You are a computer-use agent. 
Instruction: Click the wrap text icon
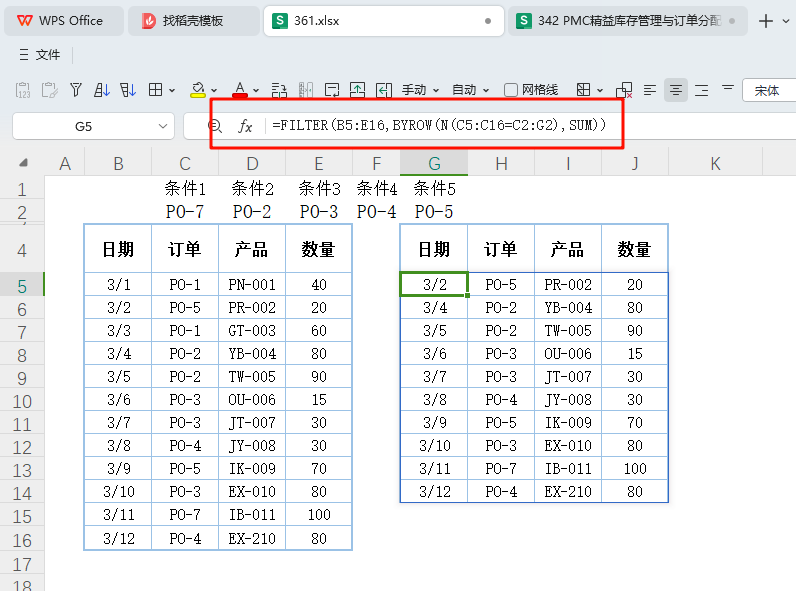tap(332, 90)
